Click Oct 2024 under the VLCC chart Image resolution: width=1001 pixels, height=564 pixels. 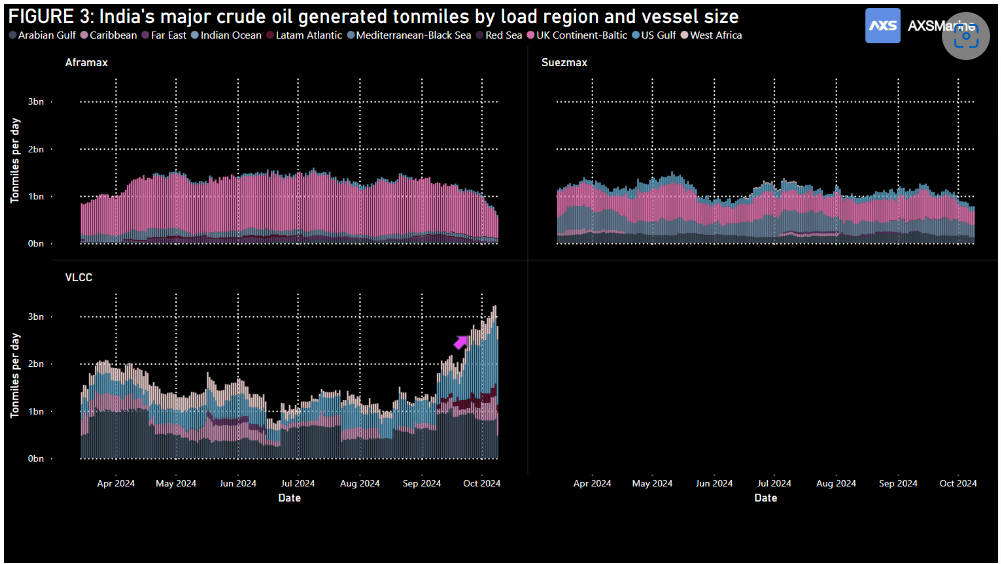481,484
